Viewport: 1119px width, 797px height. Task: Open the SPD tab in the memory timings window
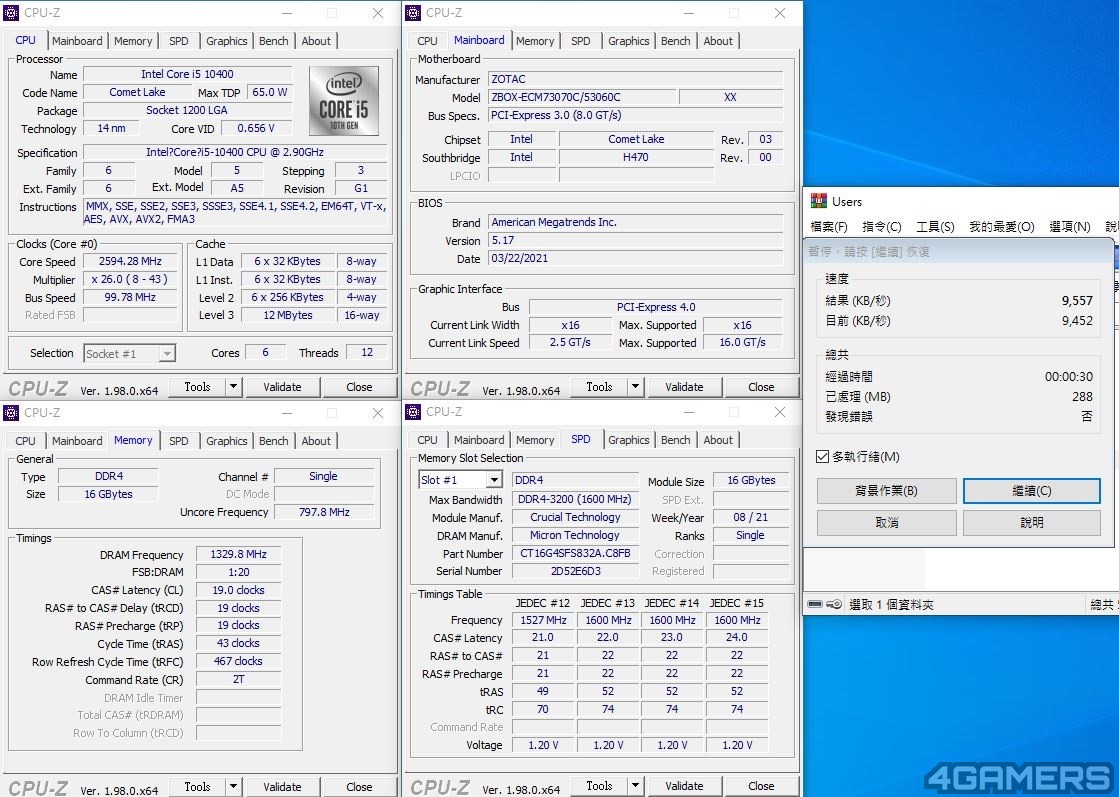point(178,441)
